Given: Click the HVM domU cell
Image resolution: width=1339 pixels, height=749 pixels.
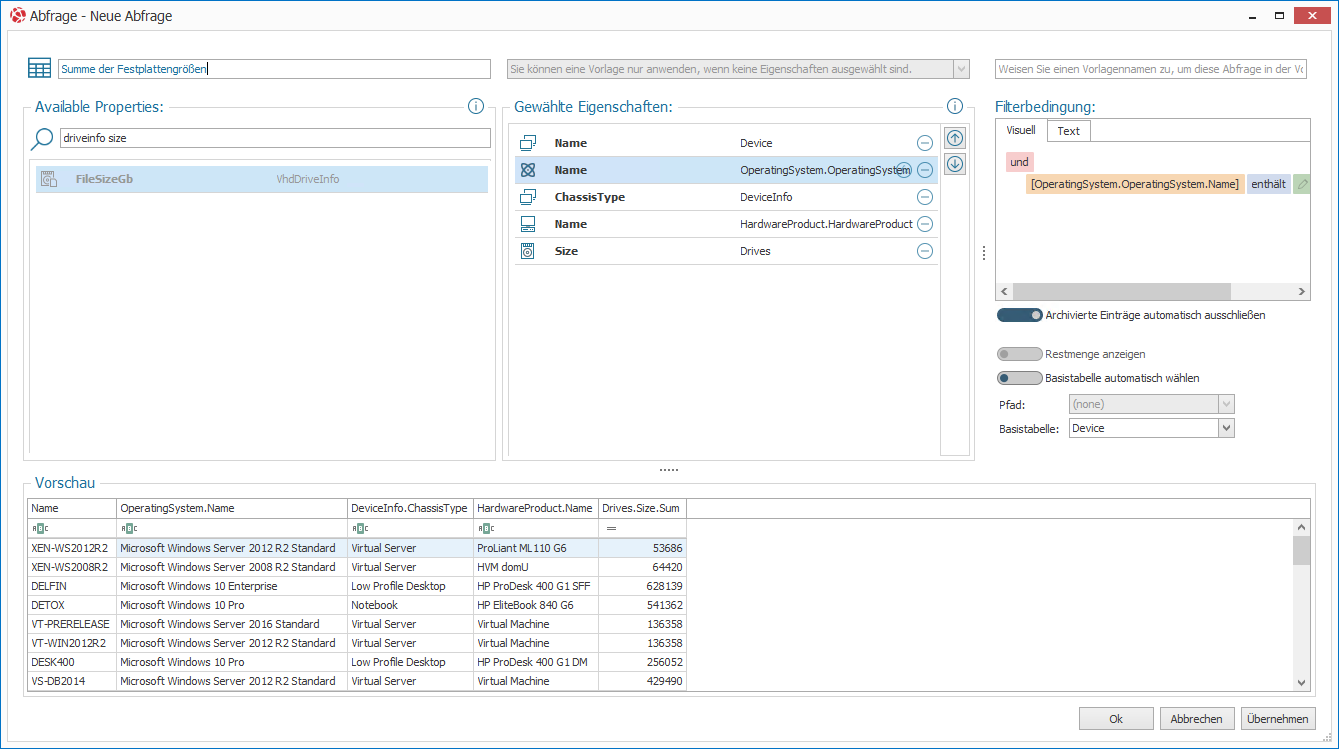Looking at the screenshot, I should [x=535, y=567].
